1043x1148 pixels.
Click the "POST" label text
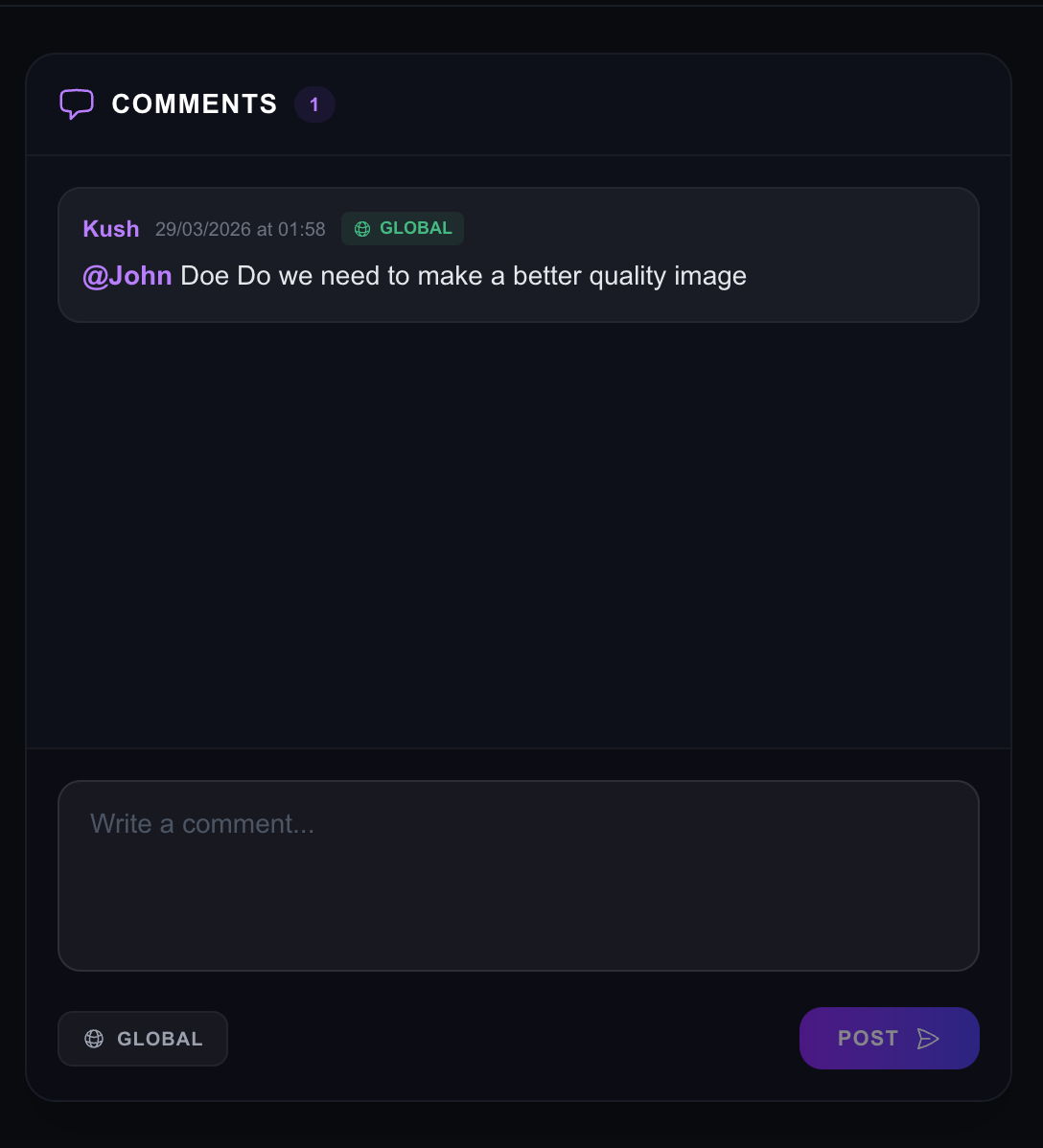pos(868,1039)
